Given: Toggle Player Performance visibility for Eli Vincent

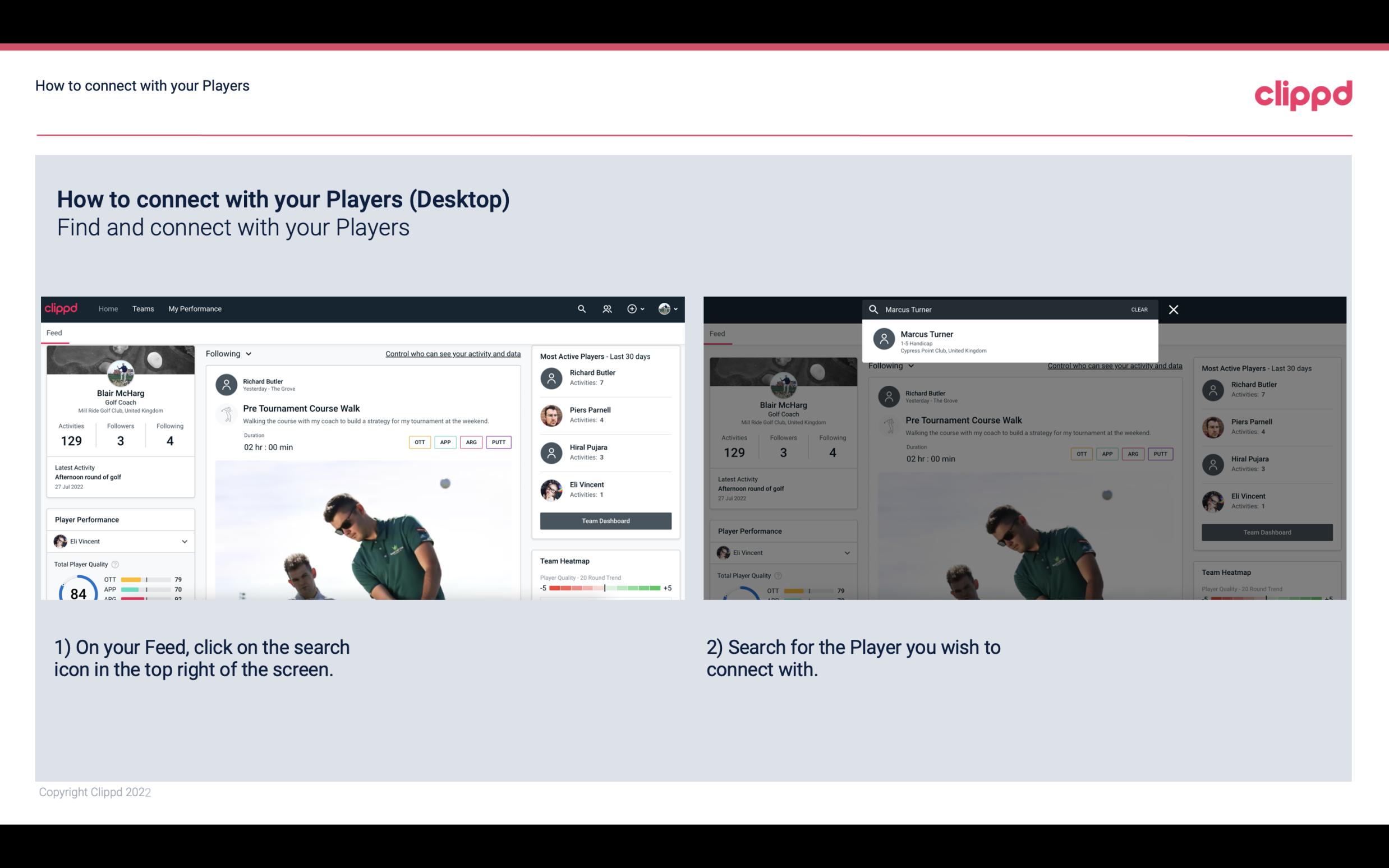Looking at the screenshot, I should (184, 541).
